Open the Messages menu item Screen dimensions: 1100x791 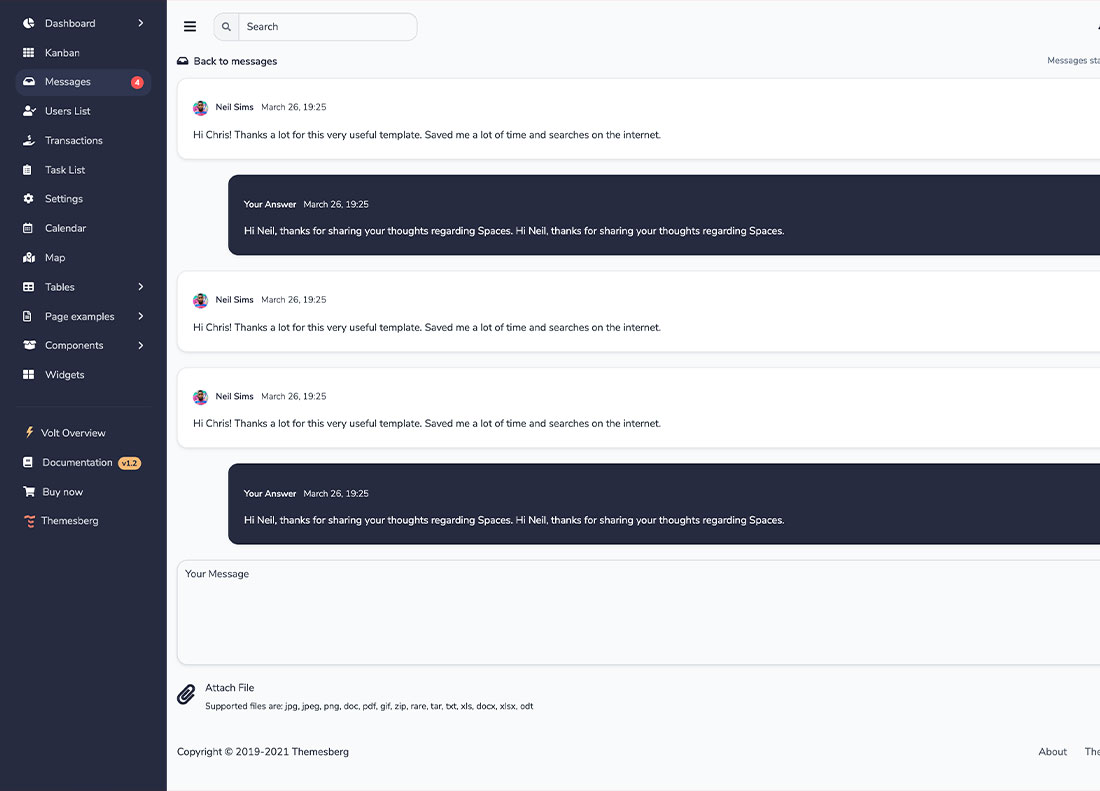[83, 82]
